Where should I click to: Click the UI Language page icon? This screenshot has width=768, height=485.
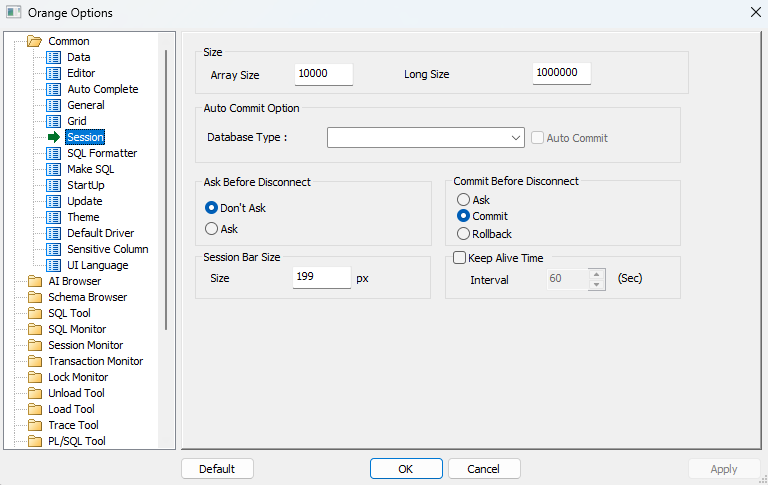tap(53, 265)
